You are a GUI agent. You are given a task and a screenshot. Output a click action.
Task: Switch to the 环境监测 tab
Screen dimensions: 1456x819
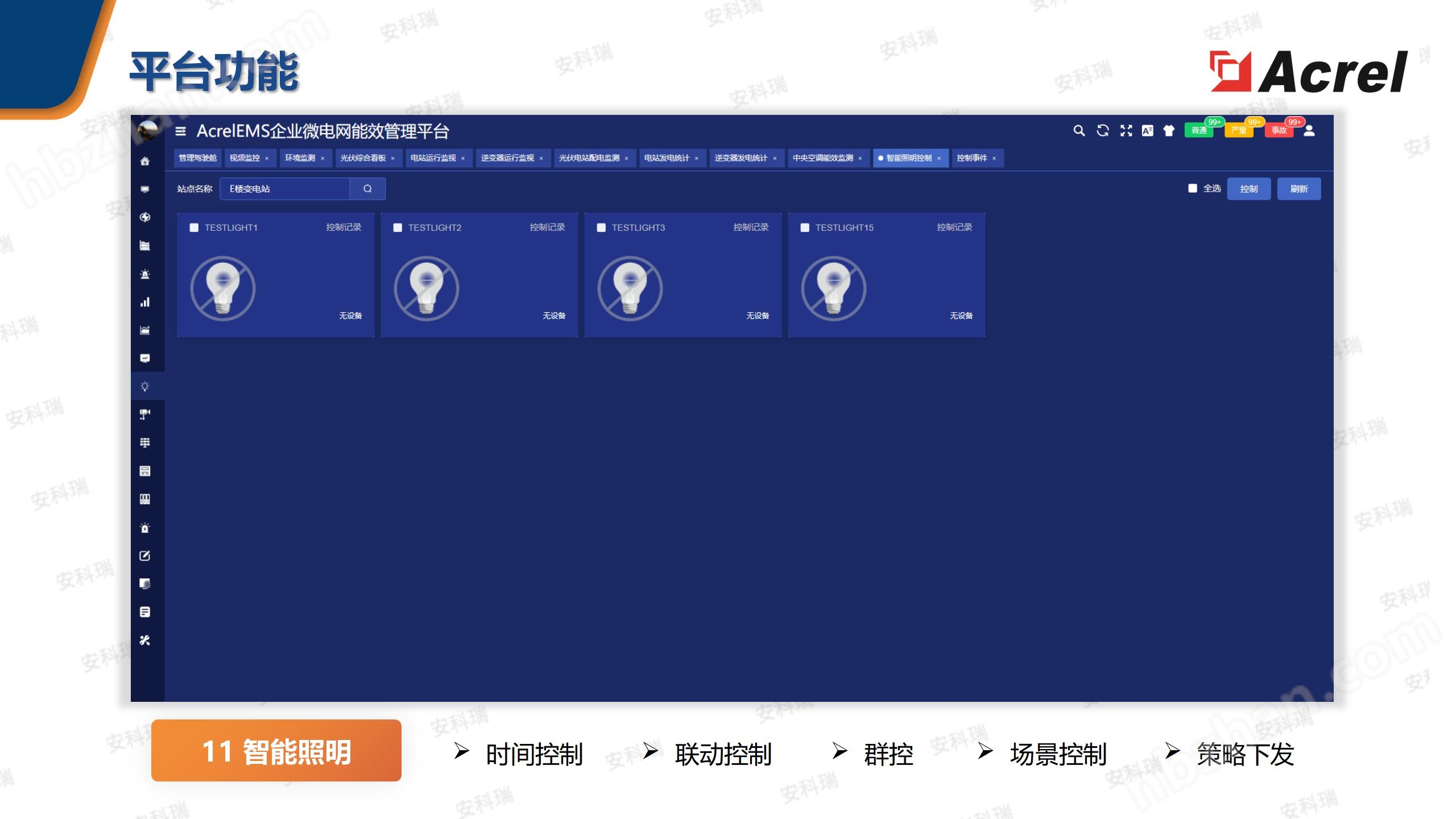point(300,158)
